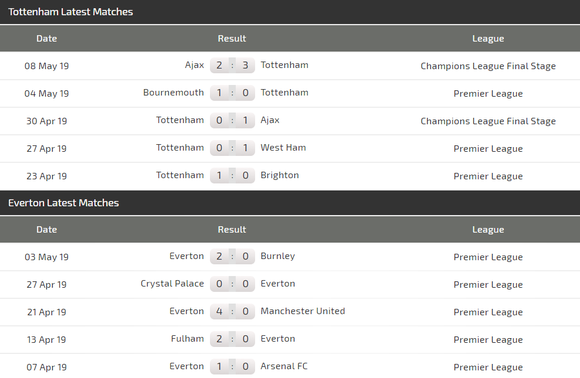The image size is (580, 378).
Task: Visit the Brighton team link
Action: click(x=280, y=175)
